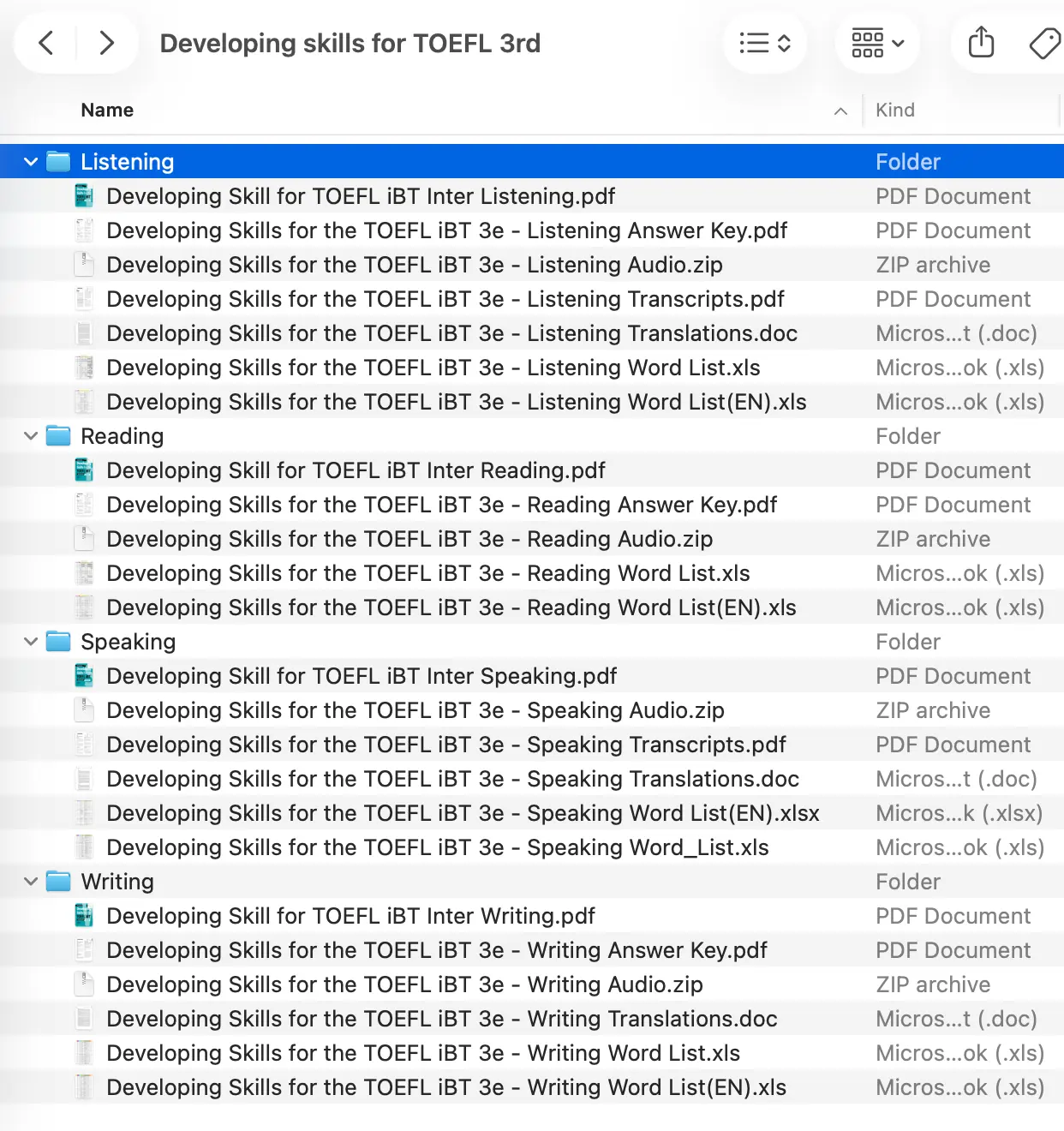The image size is (1064, 1131).
Task: Open the group-by grid dropdown
Action: click(x=877, y=43)
